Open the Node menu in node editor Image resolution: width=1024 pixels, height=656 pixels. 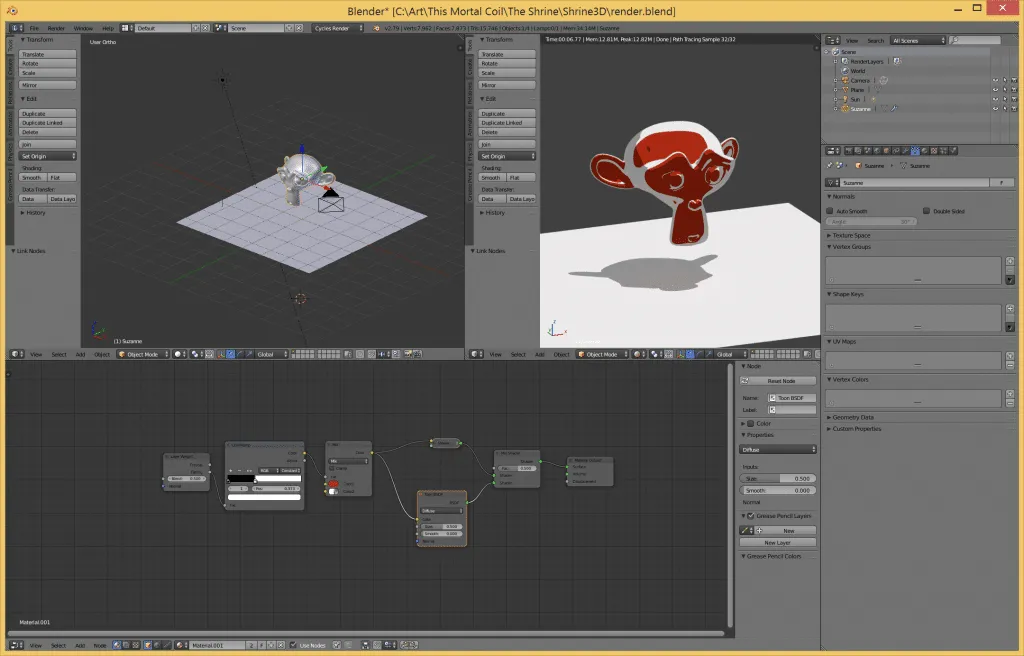tap(100, 645)
